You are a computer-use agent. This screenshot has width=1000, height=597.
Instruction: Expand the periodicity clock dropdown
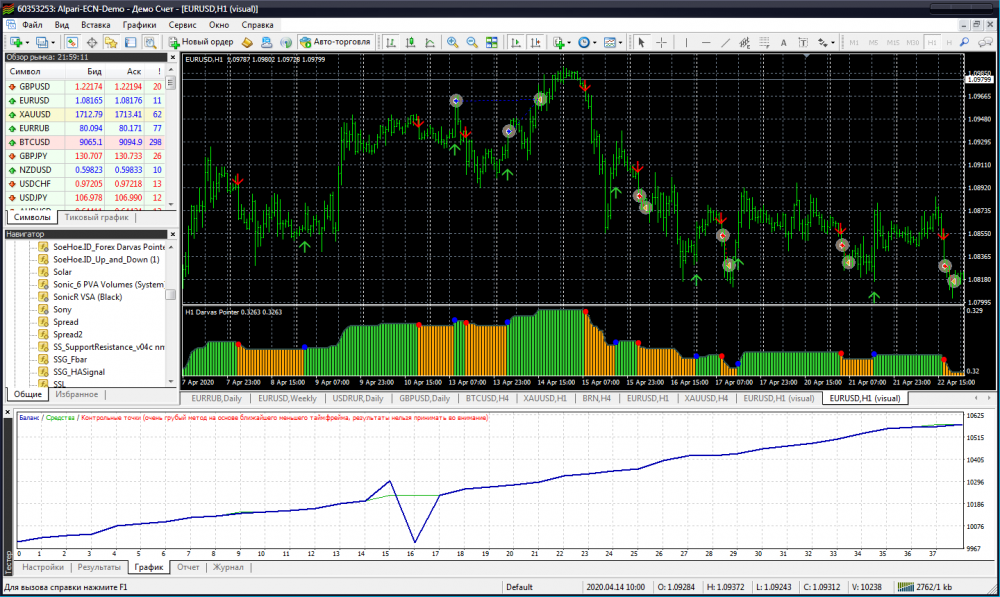[x=595, y=42]
